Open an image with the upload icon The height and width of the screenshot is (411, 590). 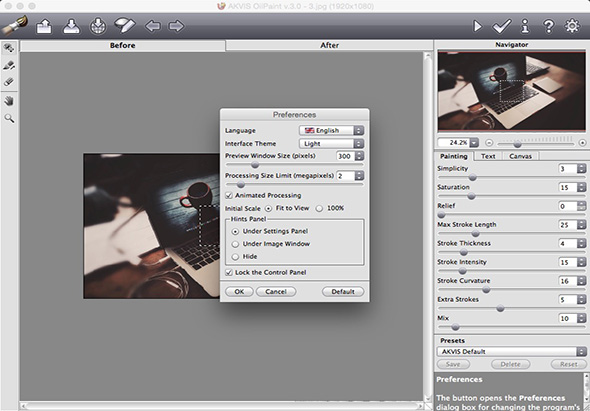[44, 26]
